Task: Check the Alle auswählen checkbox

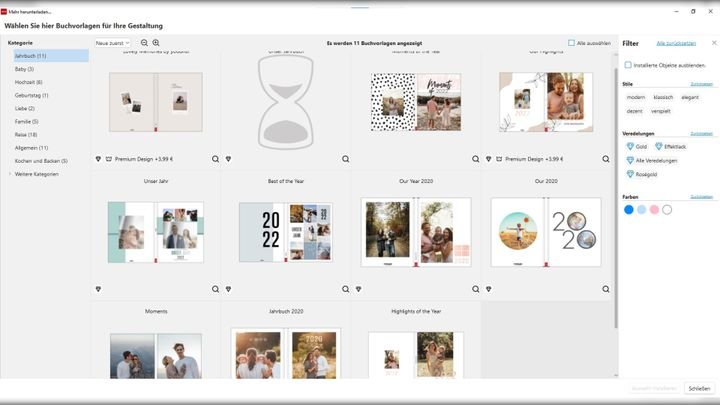Action: click(571, 43)
